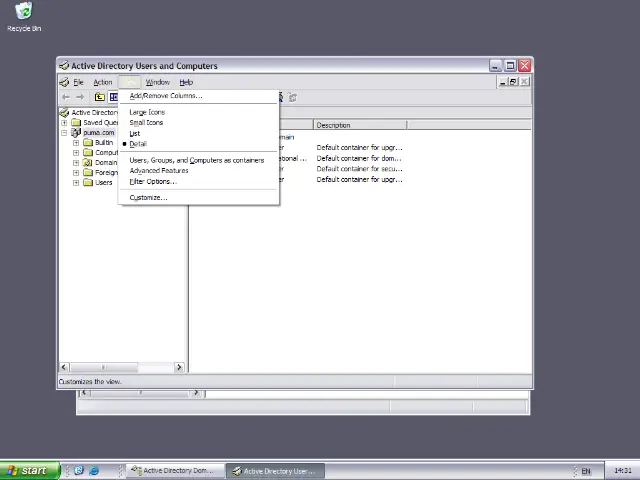
Task: Toggle Advanced Features in View menu
Action: (158, 171)
